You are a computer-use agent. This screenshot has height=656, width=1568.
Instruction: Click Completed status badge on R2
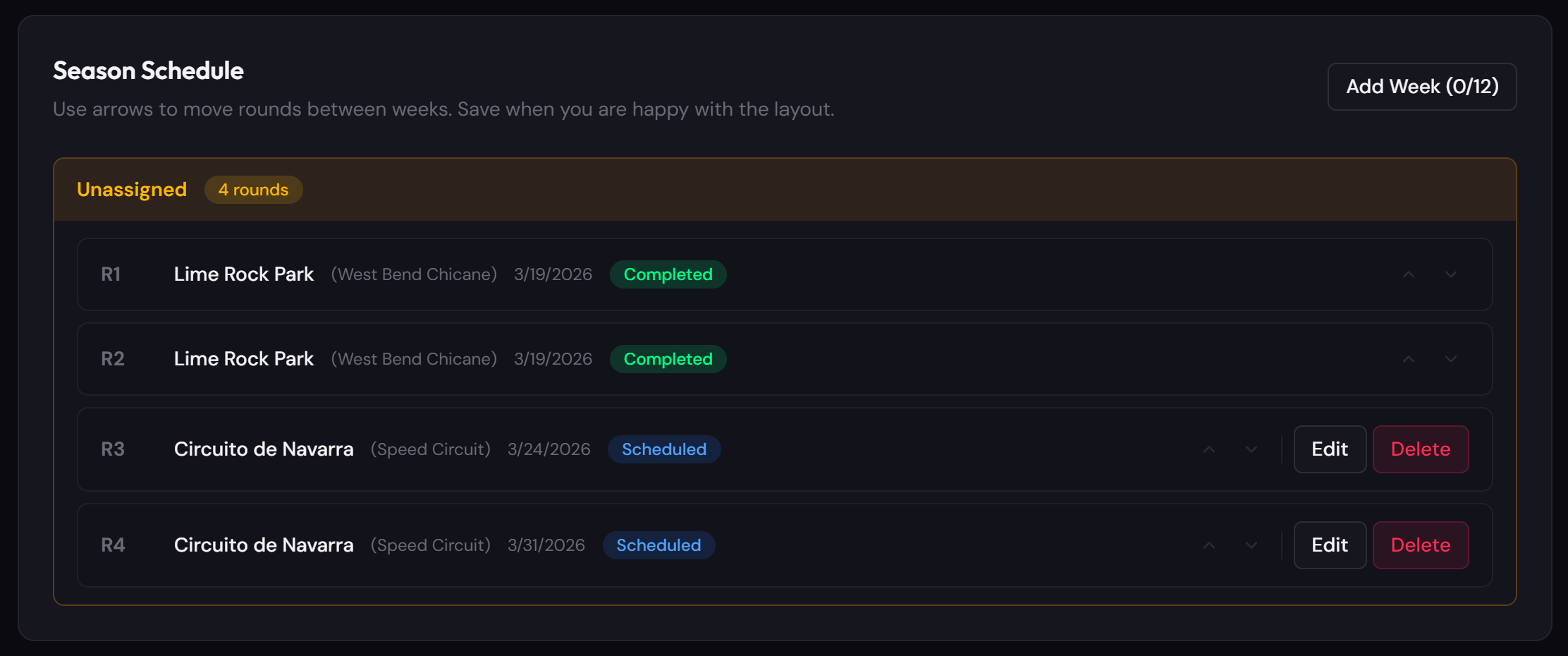coord(668,359)
